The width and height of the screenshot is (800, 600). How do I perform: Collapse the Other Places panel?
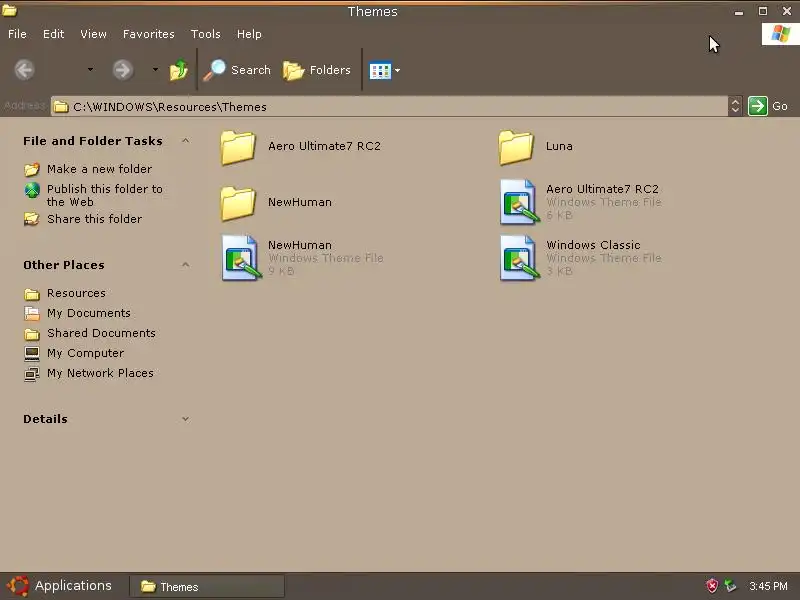(x=186, y=264)
